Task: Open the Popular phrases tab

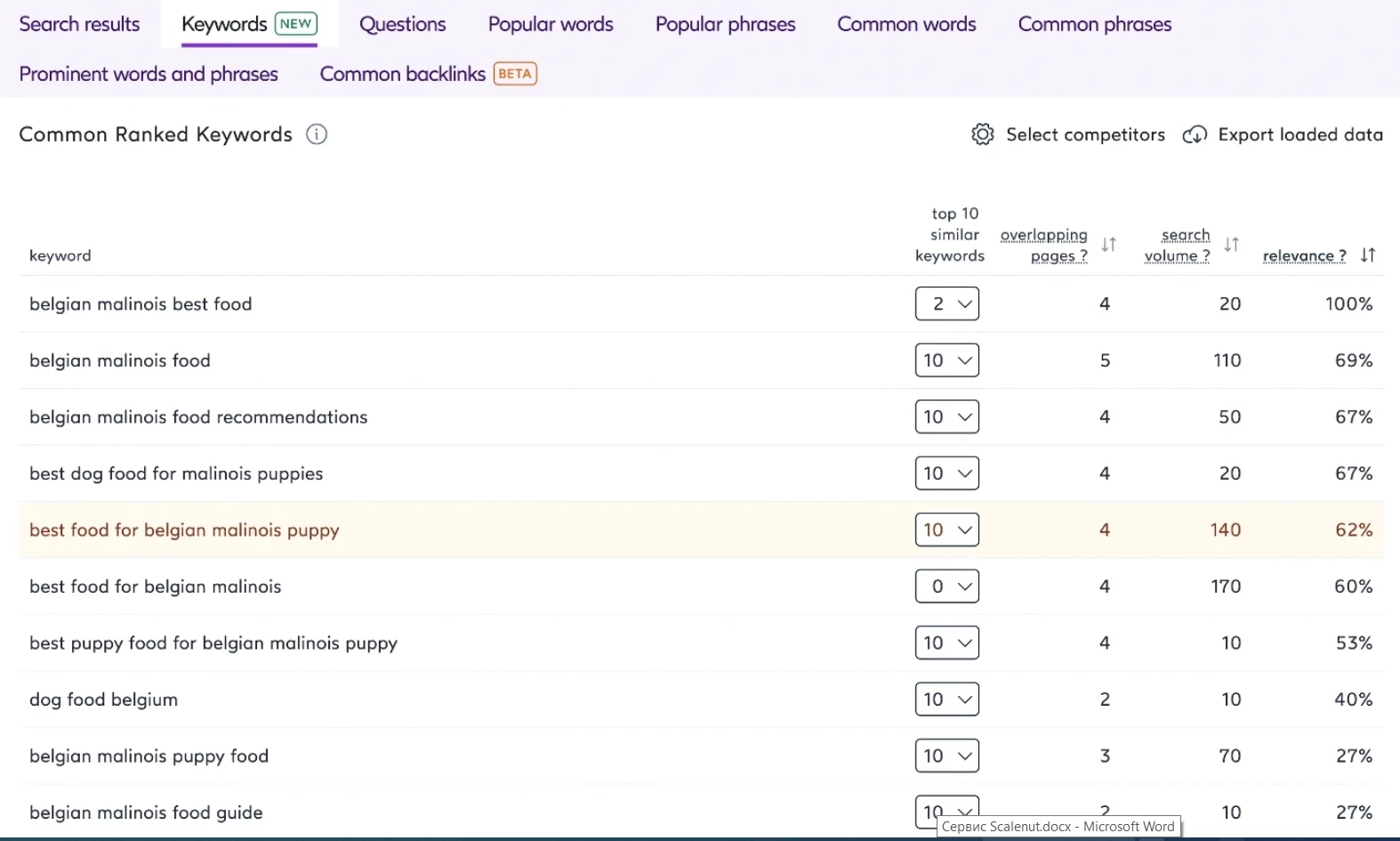Action: click(726, 24)
